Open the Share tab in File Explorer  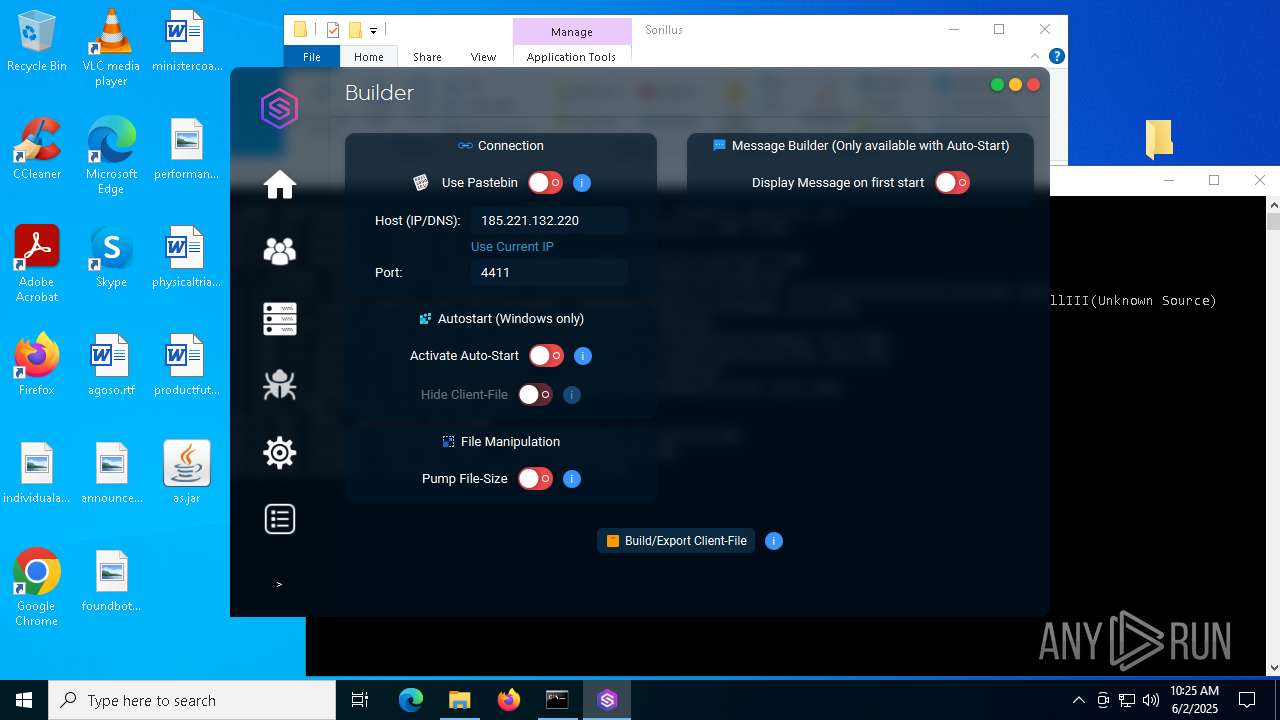point(427,57)
